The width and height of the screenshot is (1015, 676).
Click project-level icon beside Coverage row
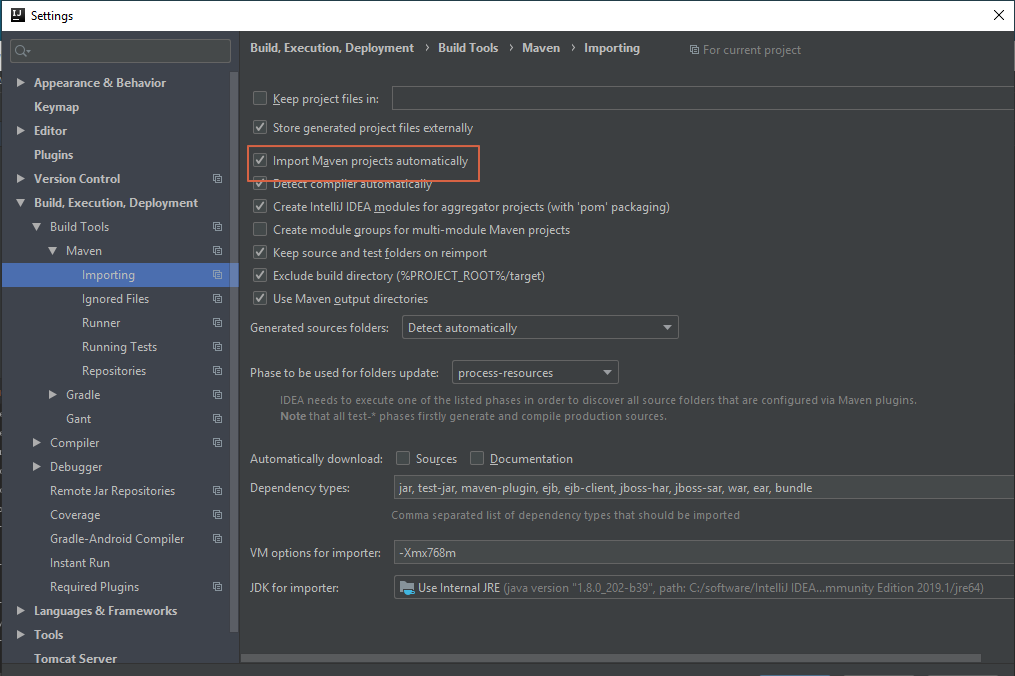pyautogui.click(x=218, y=515)
